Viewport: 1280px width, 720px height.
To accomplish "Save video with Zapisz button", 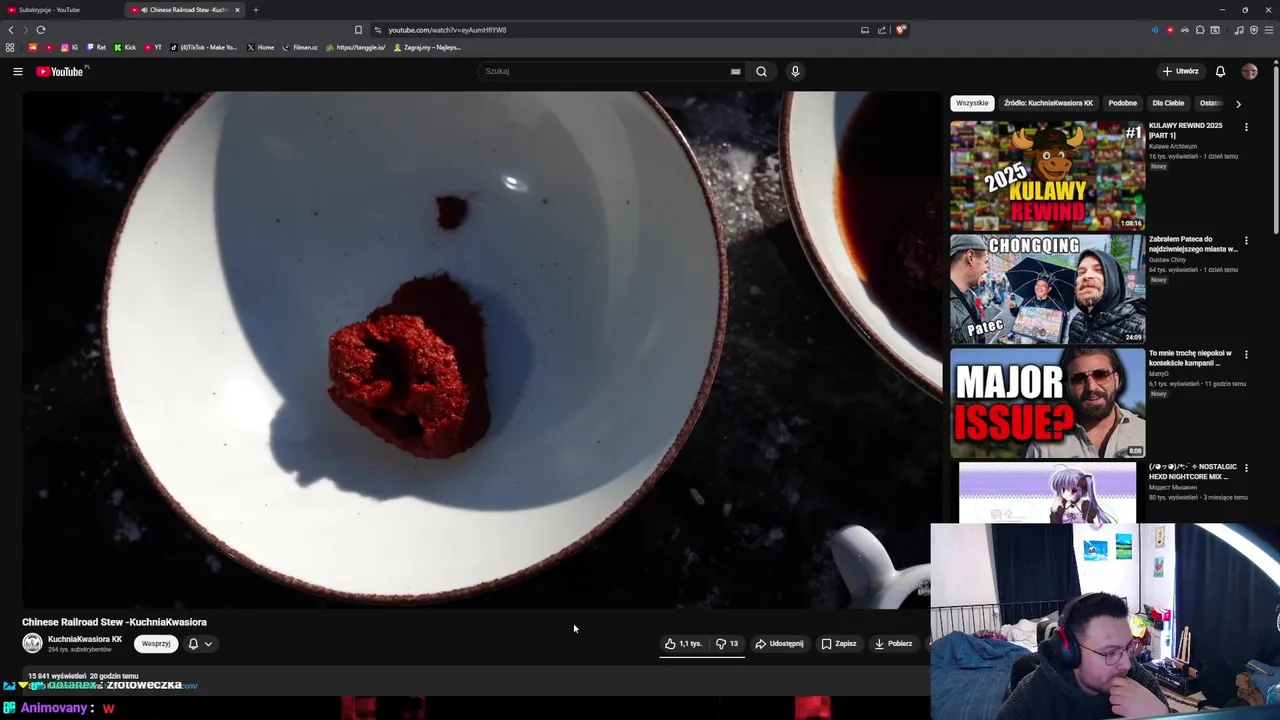I will click(839, 644).
